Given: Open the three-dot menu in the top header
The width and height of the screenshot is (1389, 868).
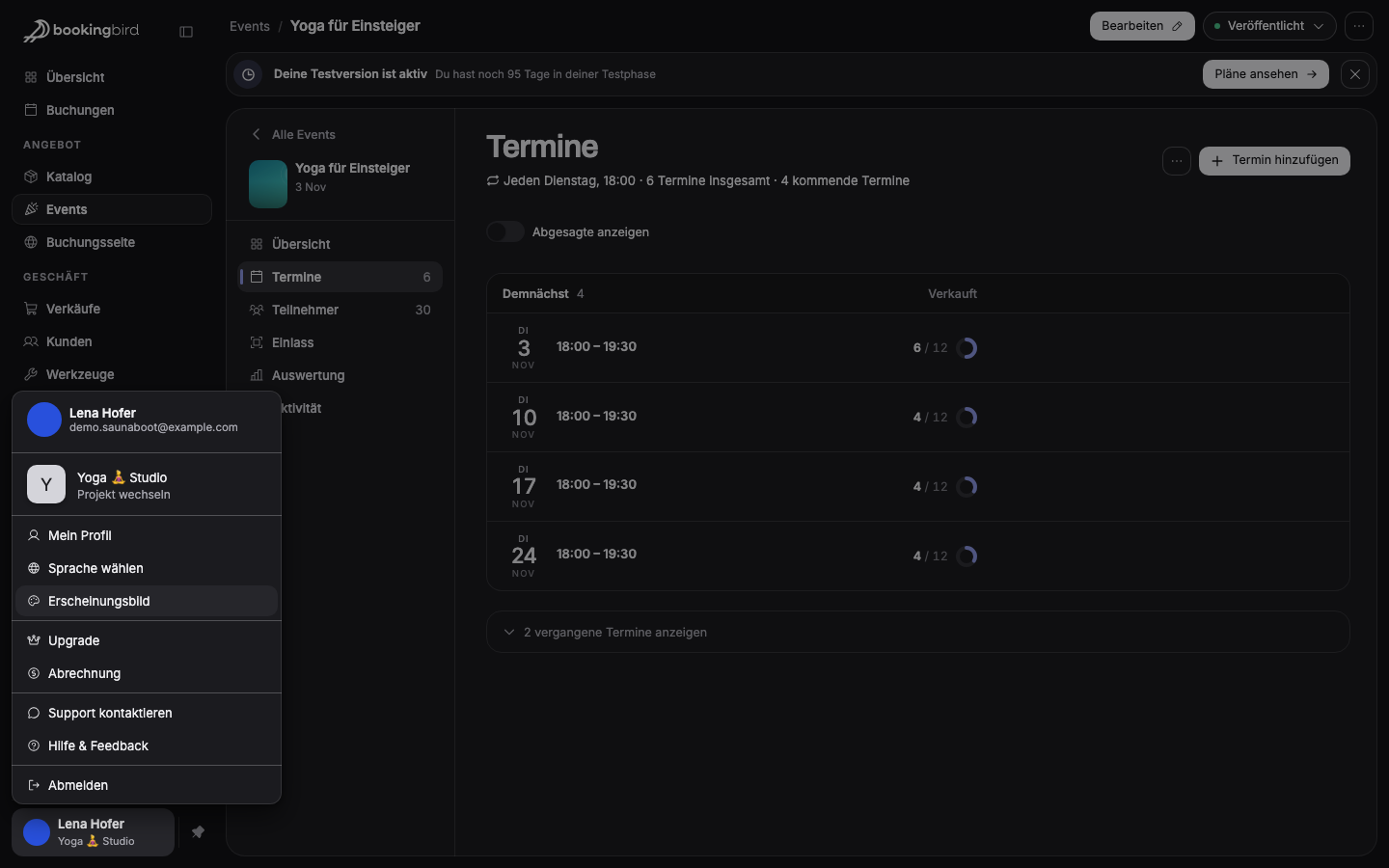Looking at the screenshot, I should pos(1359,26).
